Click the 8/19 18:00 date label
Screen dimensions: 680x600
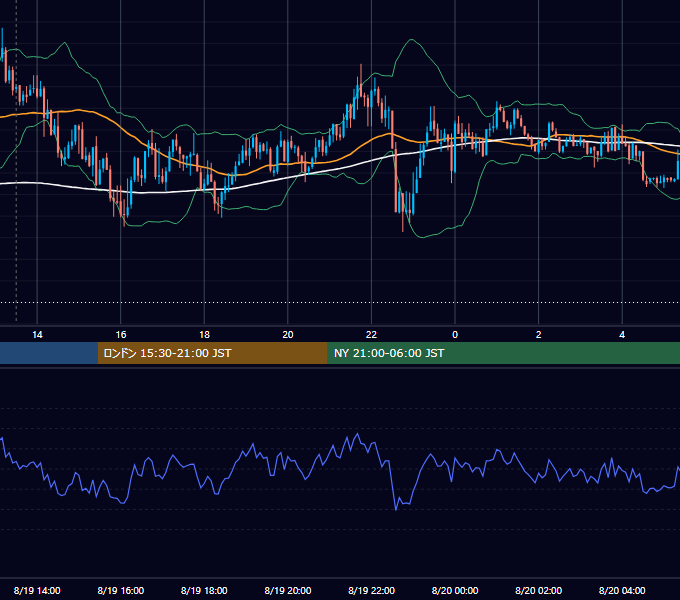(204, 590)
